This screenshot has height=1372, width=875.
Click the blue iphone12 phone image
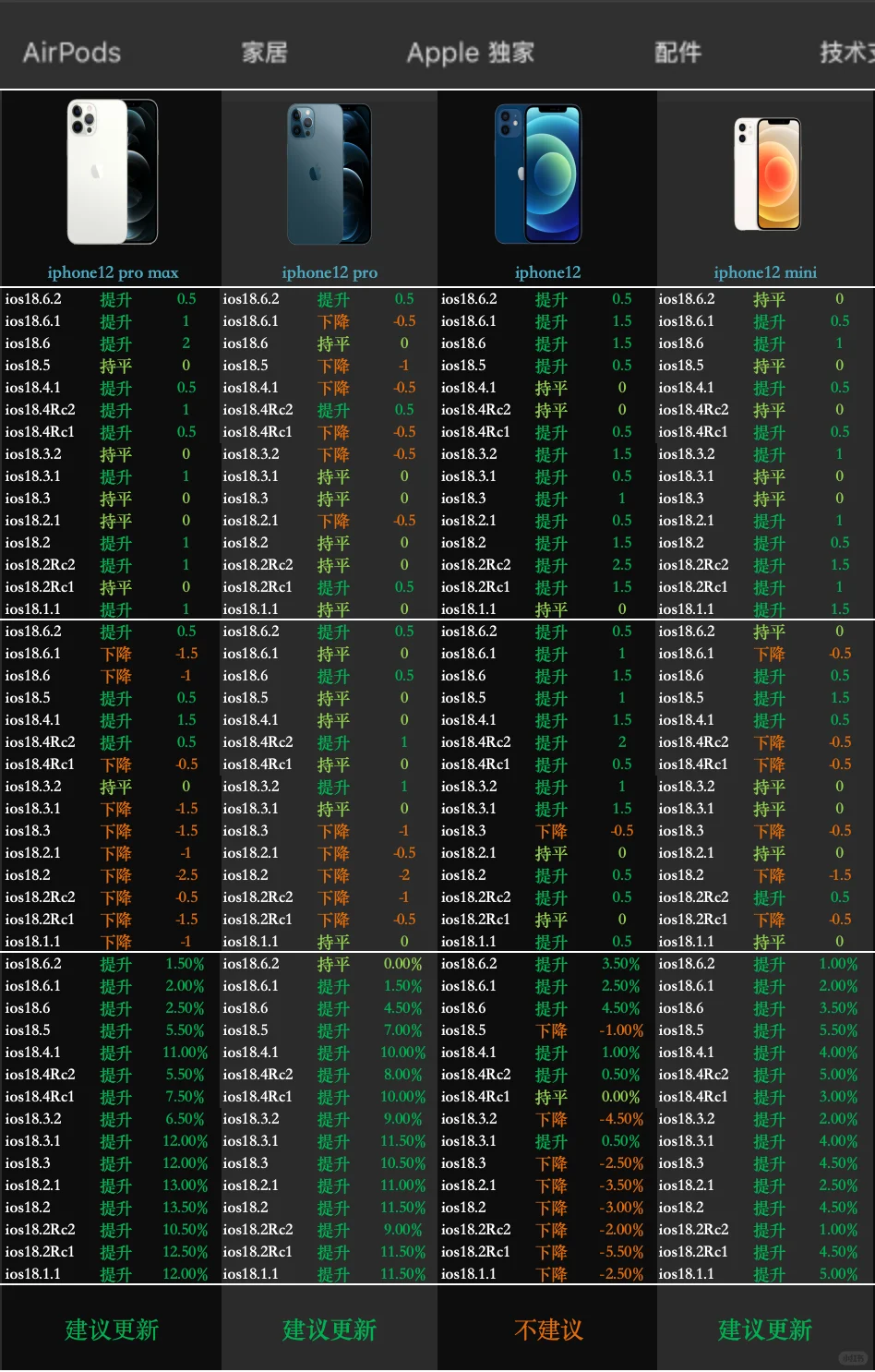538,174
